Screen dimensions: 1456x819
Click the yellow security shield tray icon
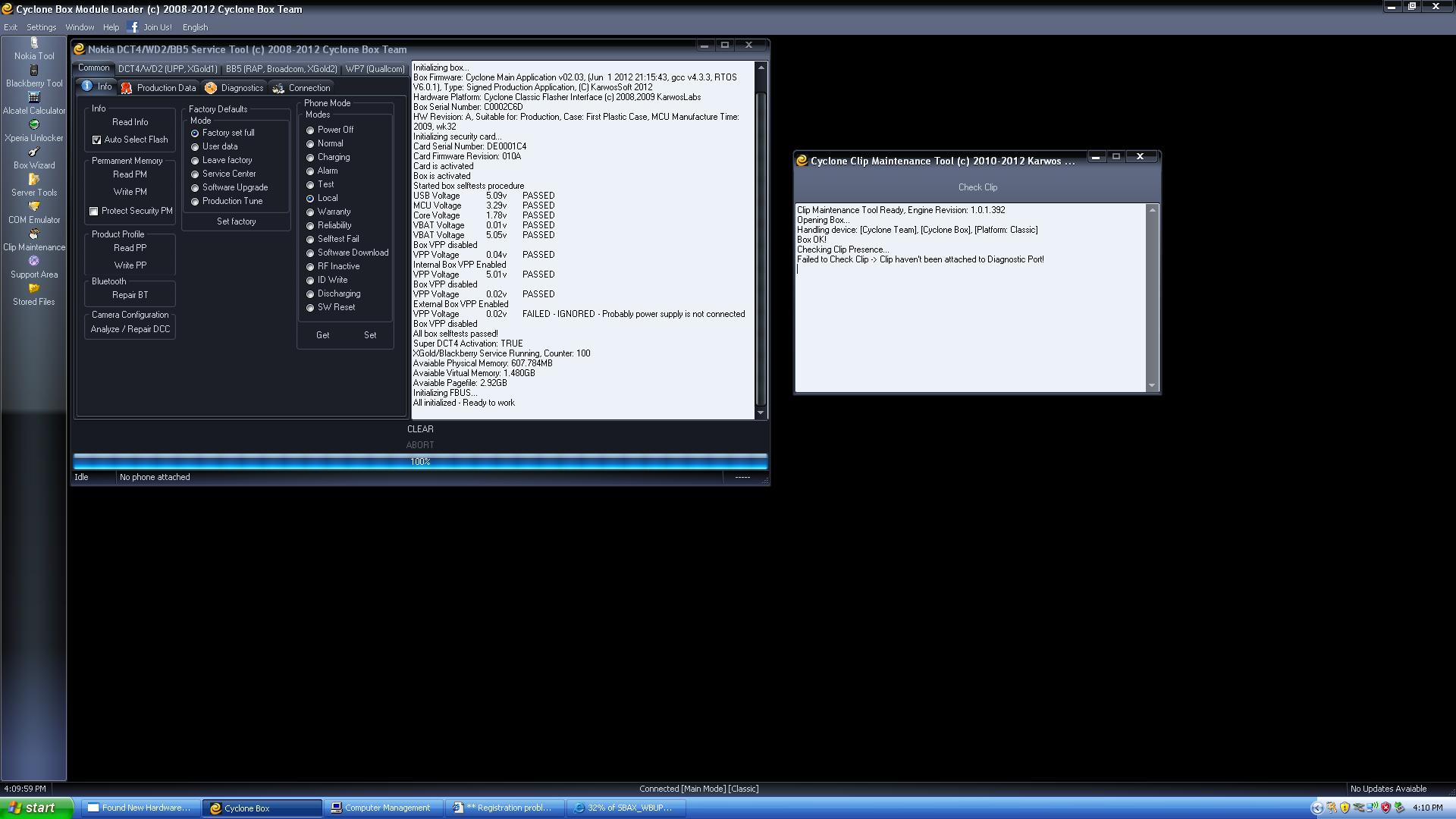point(1345,808)
